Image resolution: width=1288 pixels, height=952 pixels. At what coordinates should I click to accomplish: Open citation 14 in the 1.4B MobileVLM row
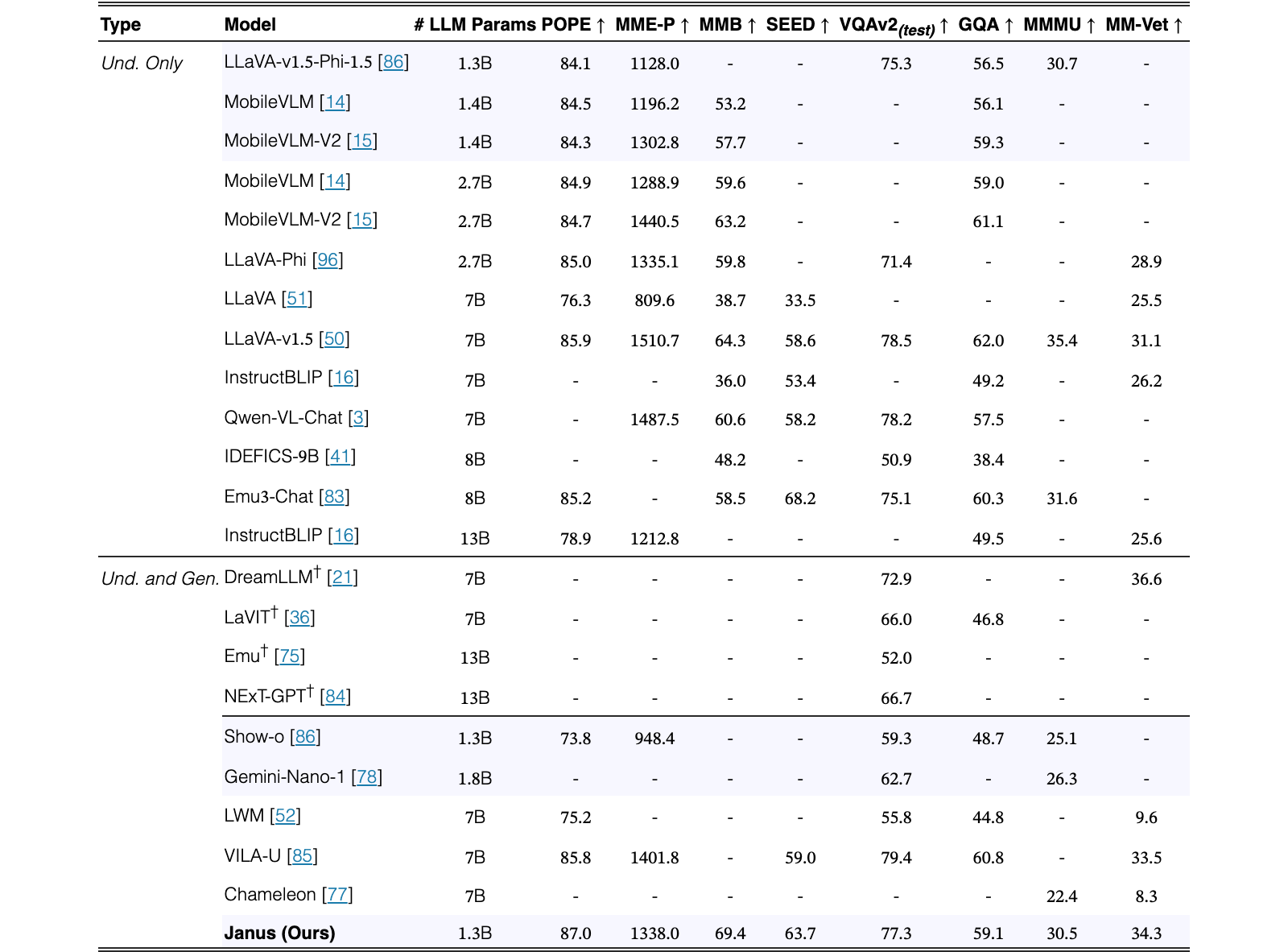335,101
